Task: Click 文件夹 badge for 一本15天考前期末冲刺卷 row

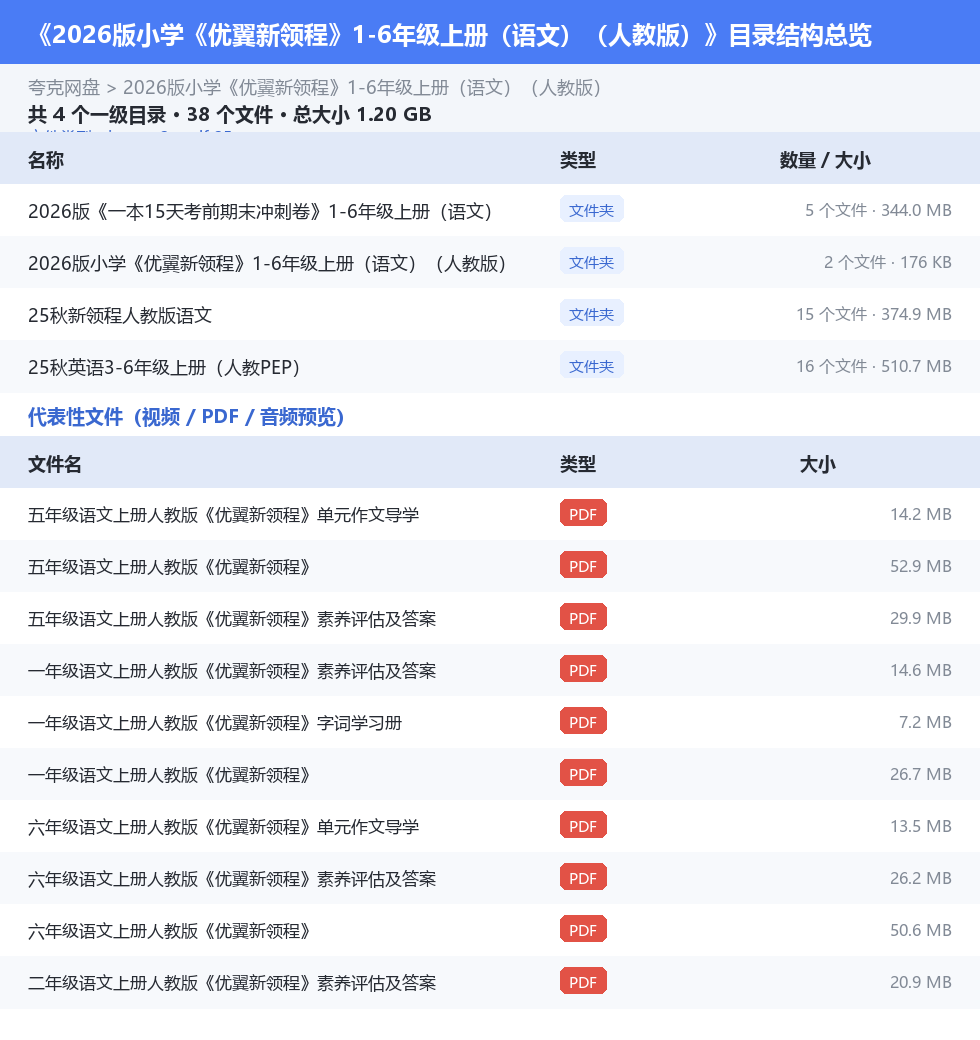Action: 591,210
